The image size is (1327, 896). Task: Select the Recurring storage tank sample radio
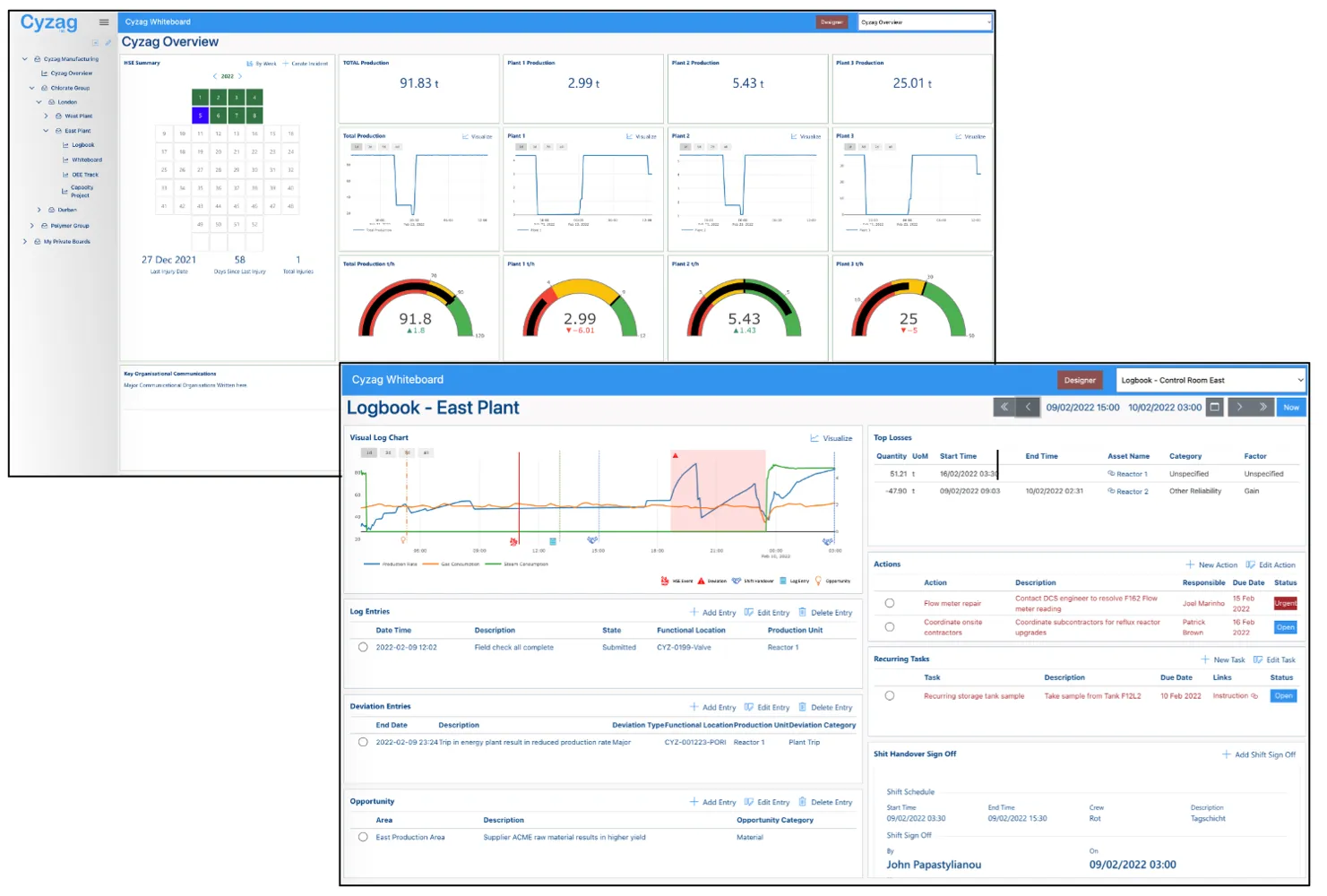coord(890,695)
